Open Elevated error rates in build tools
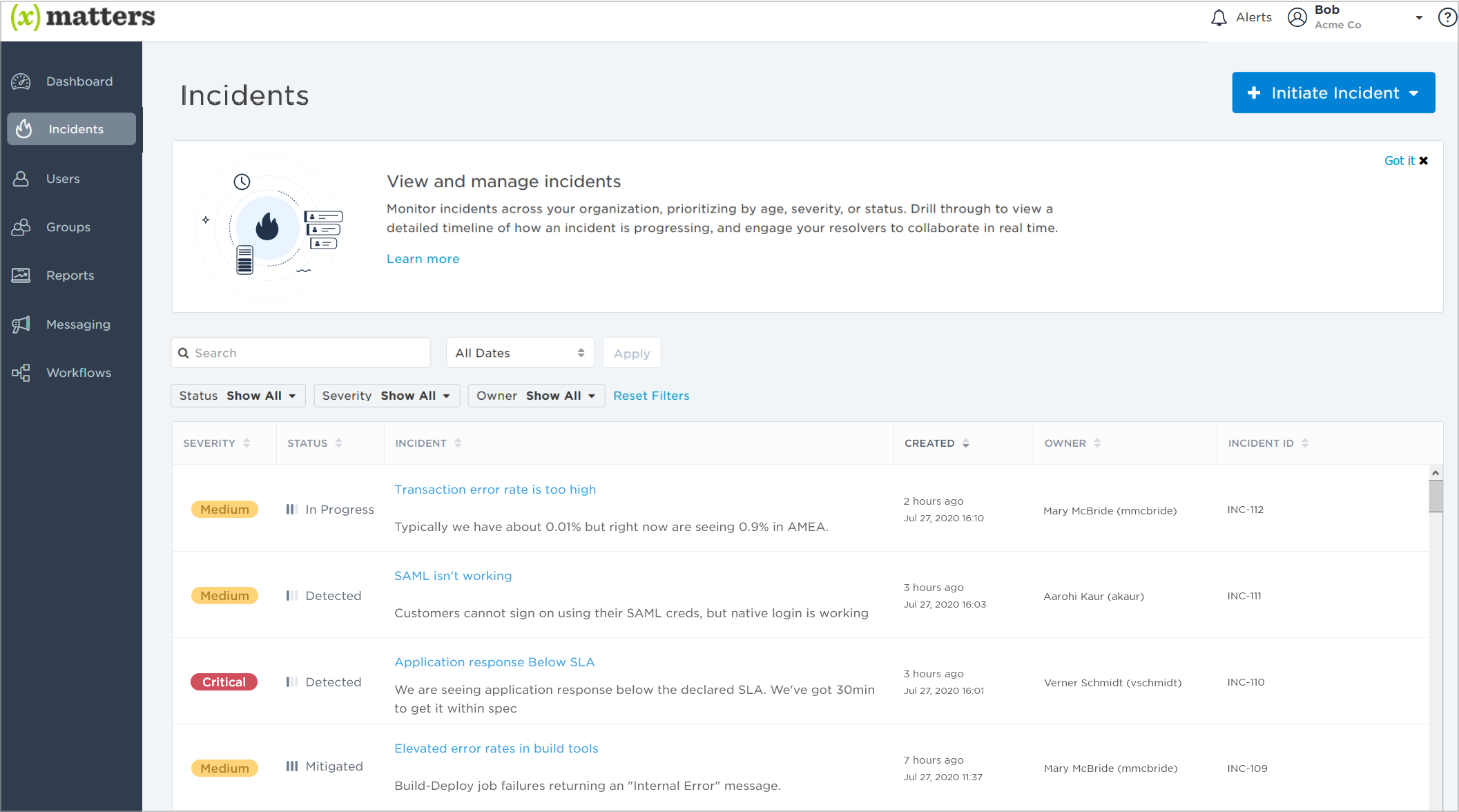The image size is (1459, 812). 496,748
